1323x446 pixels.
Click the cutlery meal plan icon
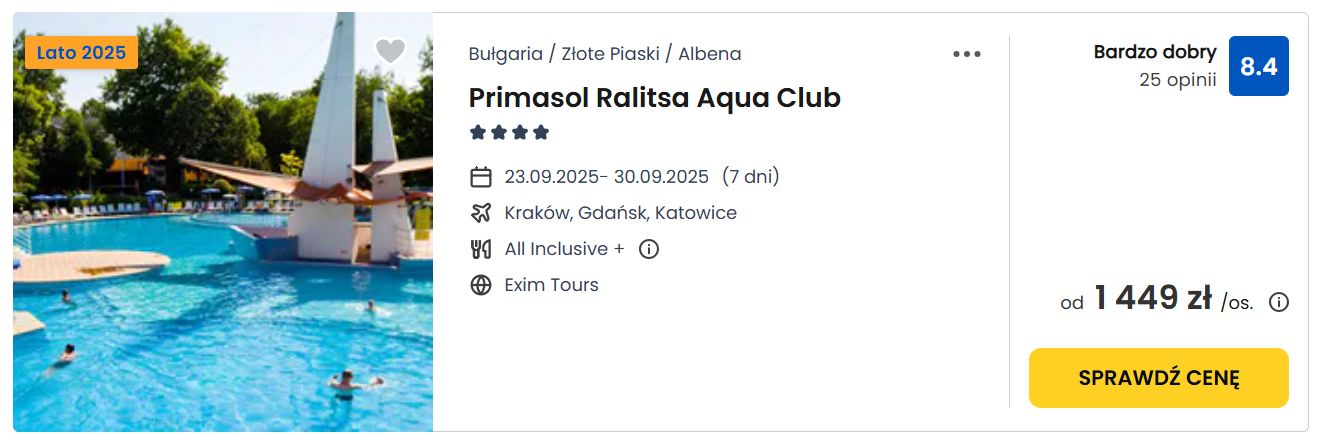pyautogui.click(x=481, y=249)
